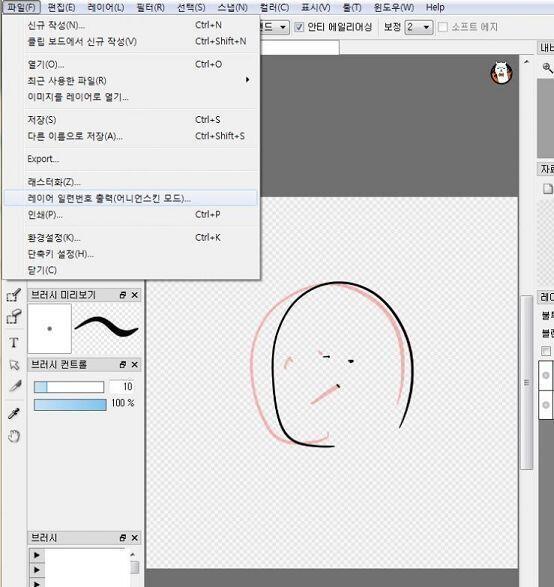
Task: Click the alpaca mascot icon
Action: coord(501,72)
